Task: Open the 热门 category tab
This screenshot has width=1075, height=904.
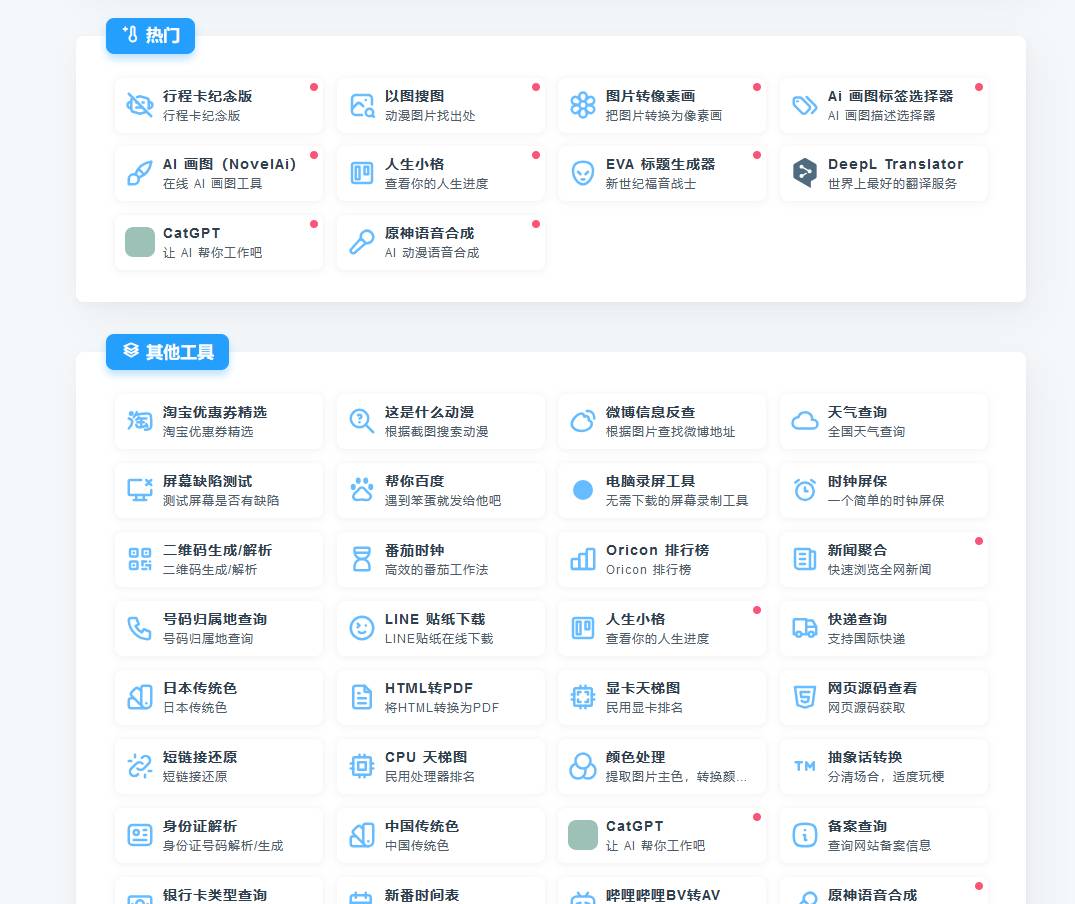Action: pos(151,36)
